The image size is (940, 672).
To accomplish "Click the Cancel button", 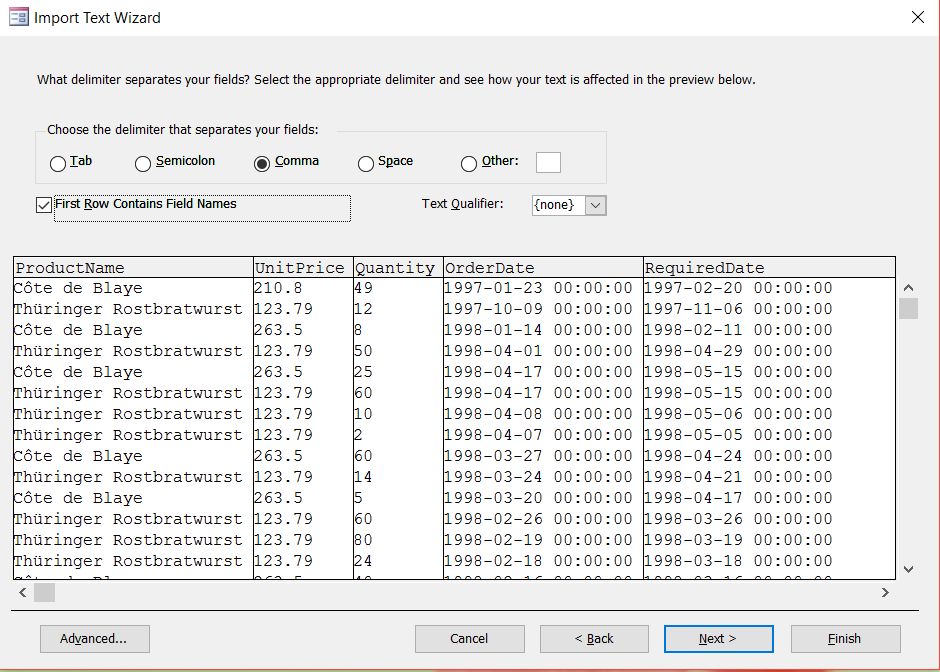I will click(469, 639).
